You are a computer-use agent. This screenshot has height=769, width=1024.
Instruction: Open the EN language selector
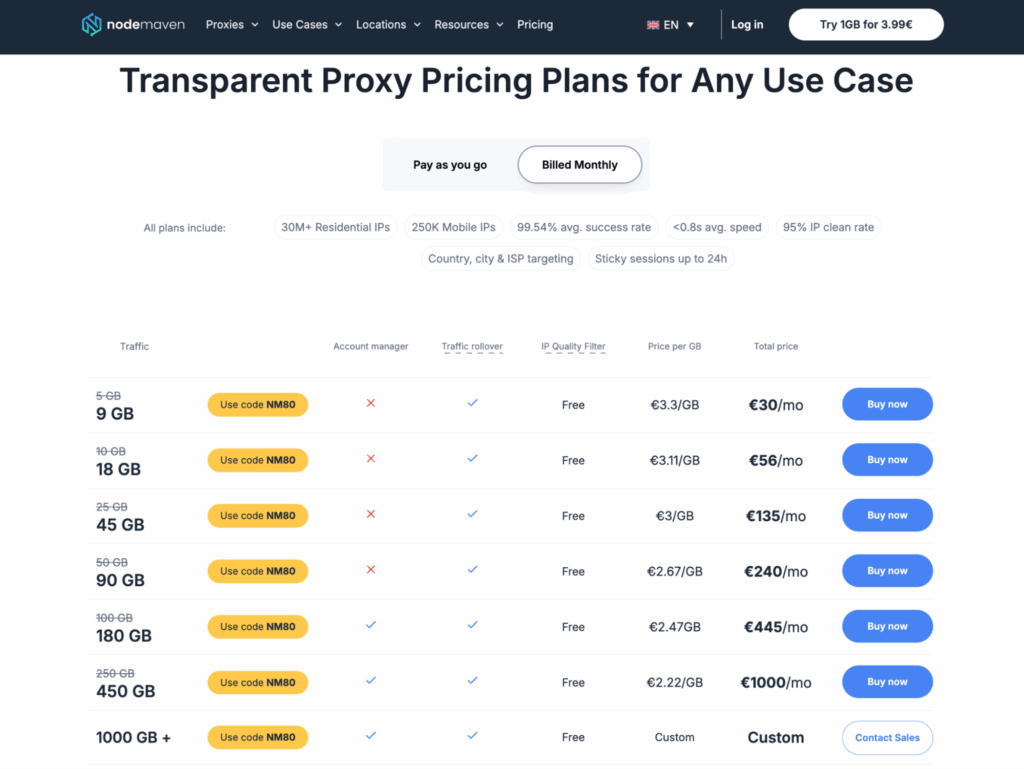670,24
